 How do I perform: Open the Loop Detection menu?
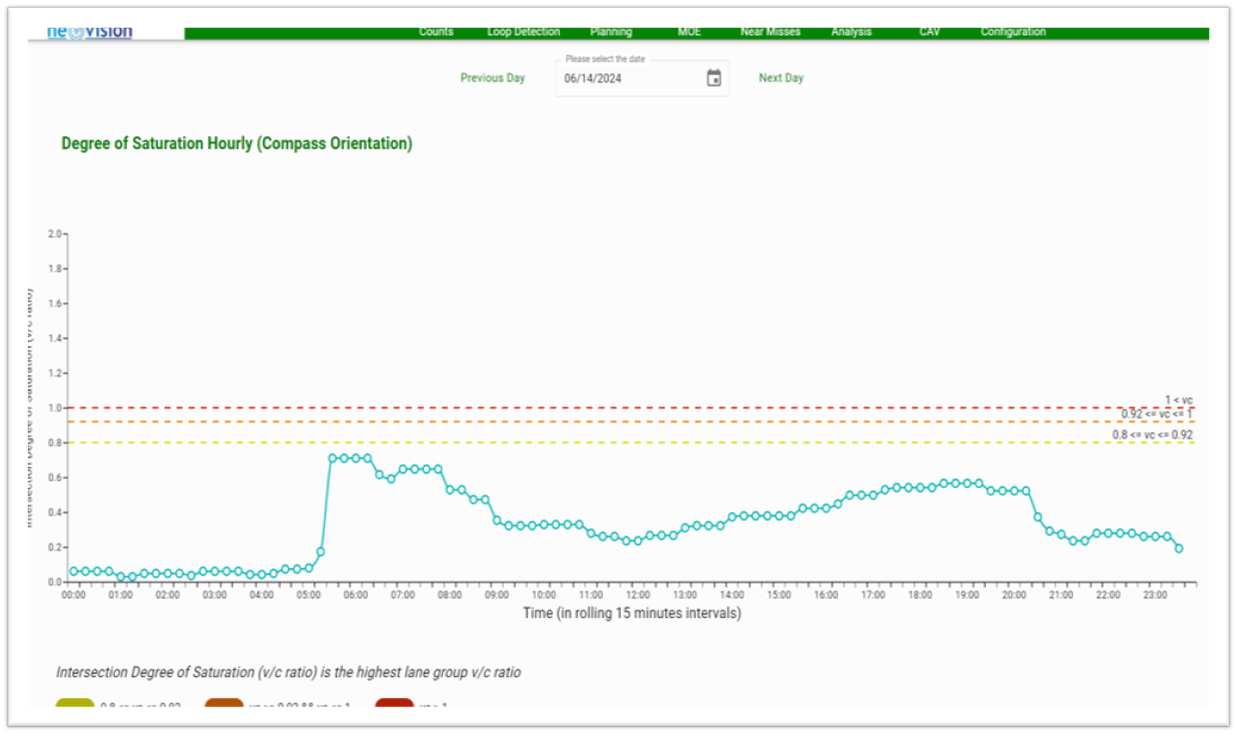[523, 32]
